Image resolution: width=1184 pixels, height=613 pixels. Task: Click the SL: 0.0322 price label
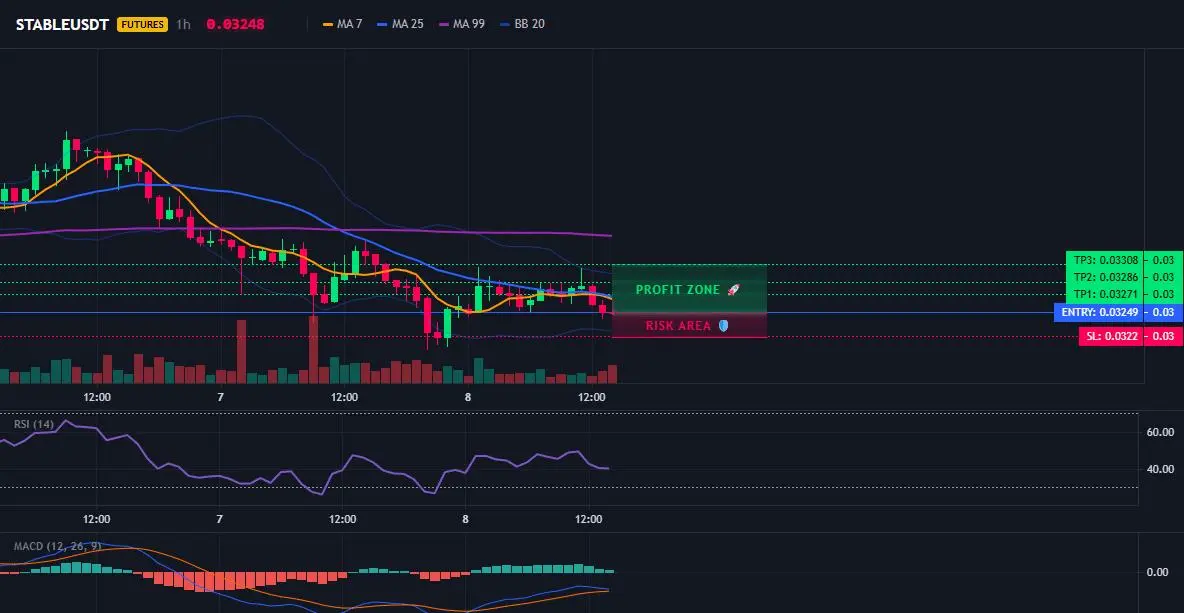pos(1111,337)
